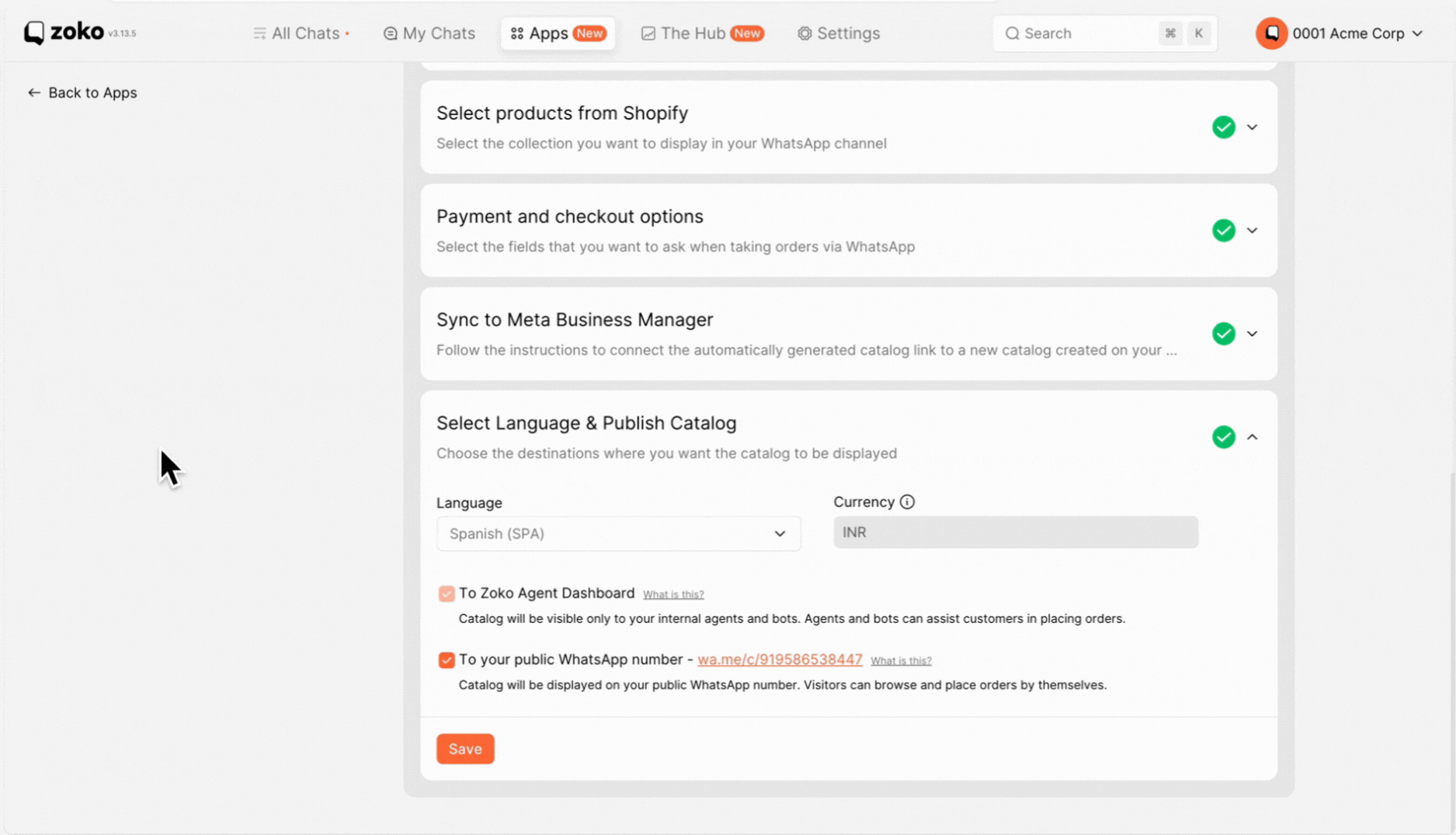The width and height of the screenshot is (1456, 835).
Task: Click the back arrow icon beside Back to Apps
Action: point(33,92)
